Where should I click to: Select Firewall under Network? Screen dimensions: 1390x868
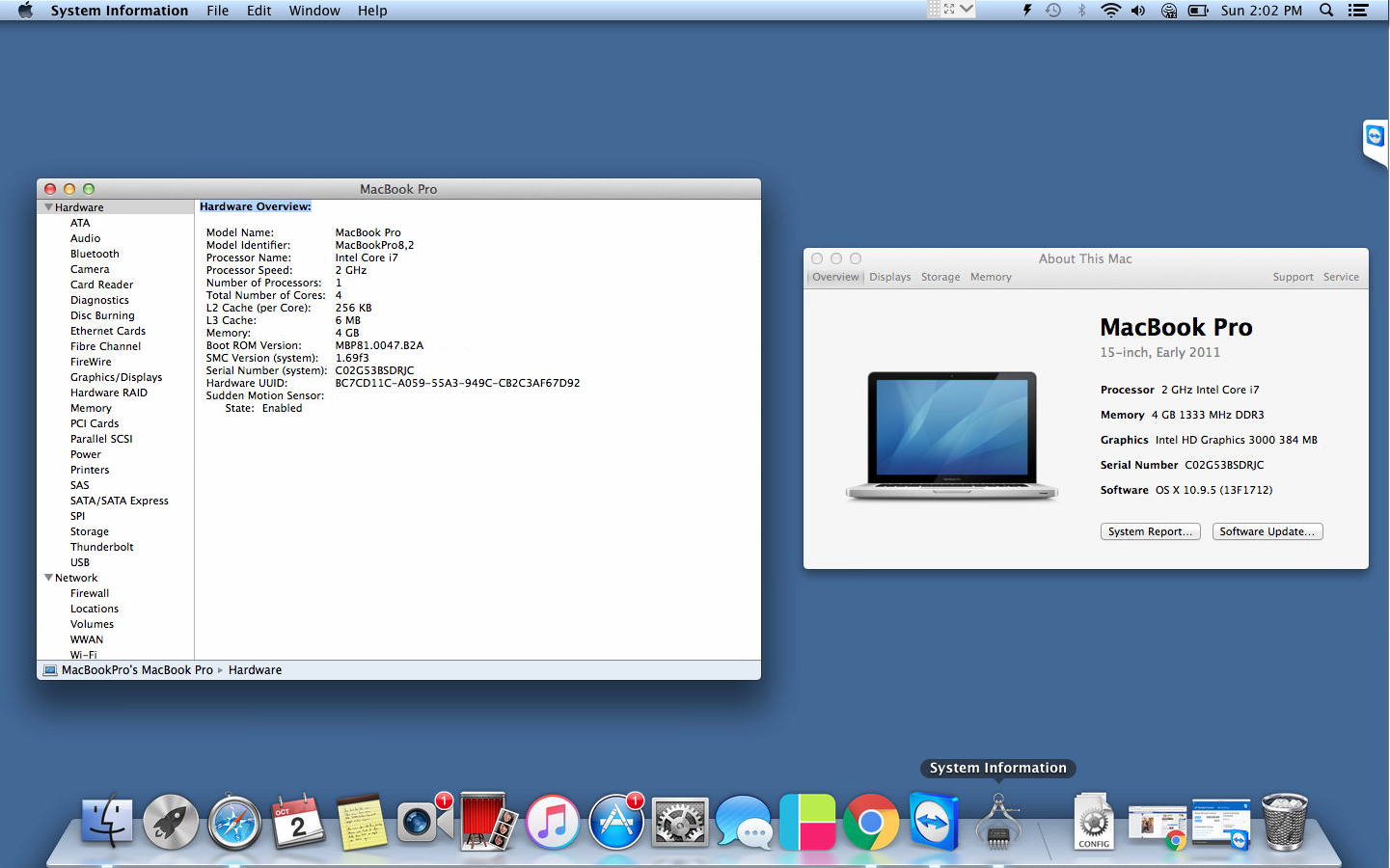90,593
